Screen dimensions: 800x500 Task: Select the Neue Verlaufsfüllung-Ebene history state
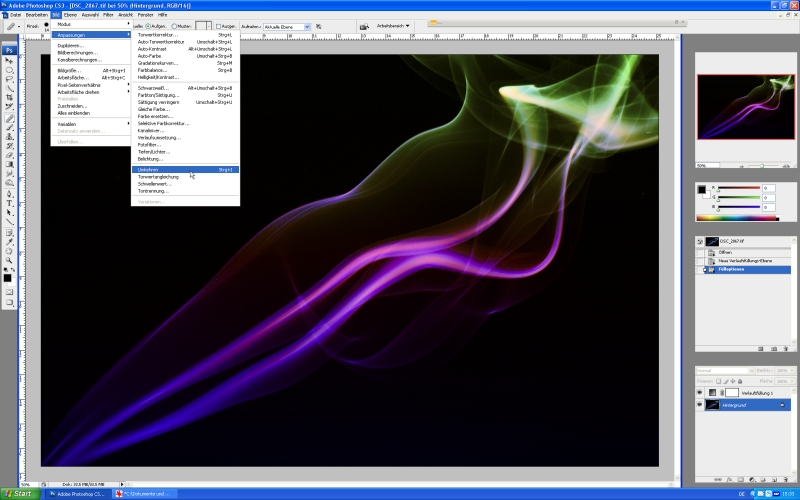pyautogui.click(x=747, y=261)
